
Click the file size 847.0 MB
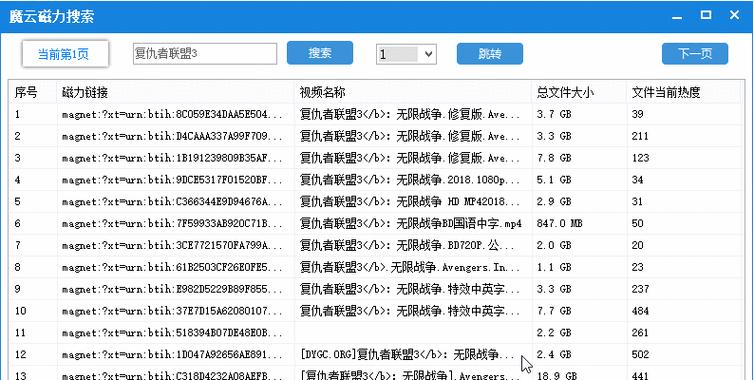(x=560, y=223)
